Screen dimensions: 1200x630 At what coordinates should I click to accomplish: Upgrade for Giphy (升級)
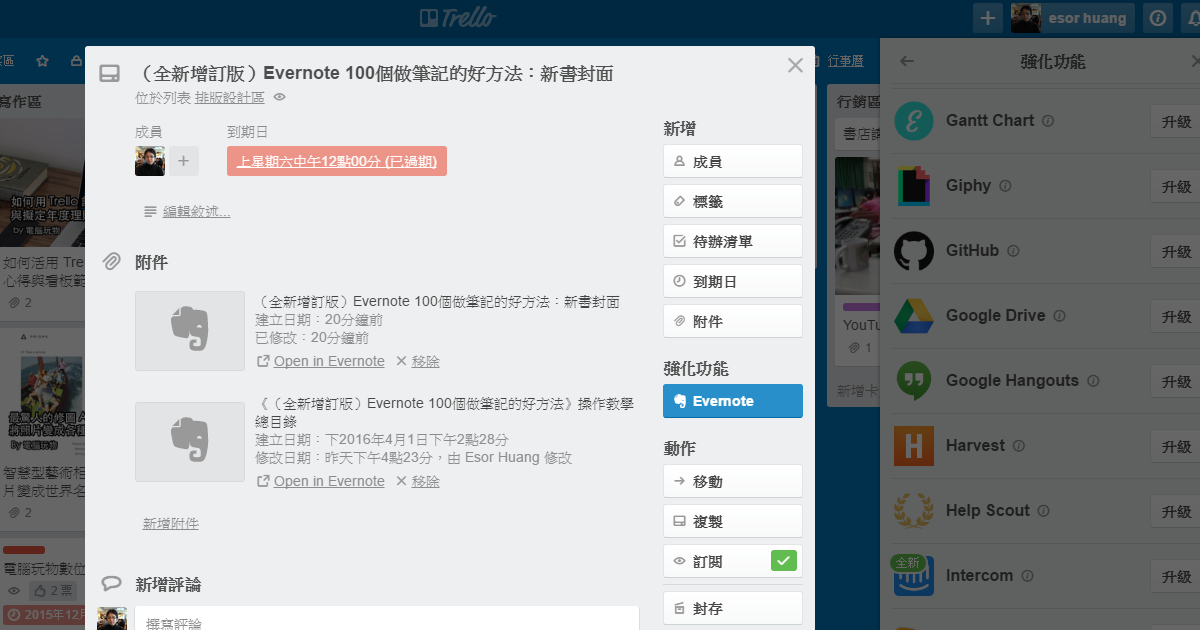[x=1175, y=186]
